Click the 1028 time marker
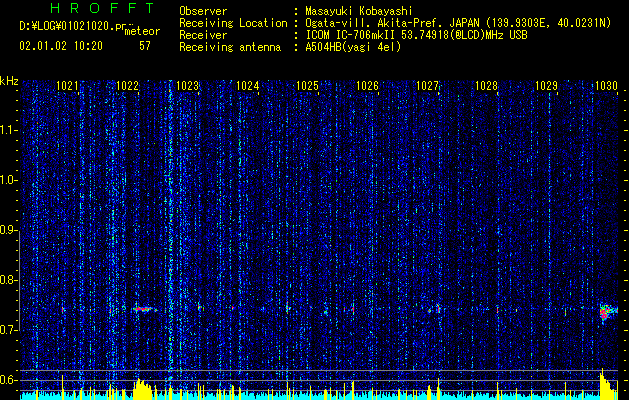The image size is (629, 400). [487, 85]
